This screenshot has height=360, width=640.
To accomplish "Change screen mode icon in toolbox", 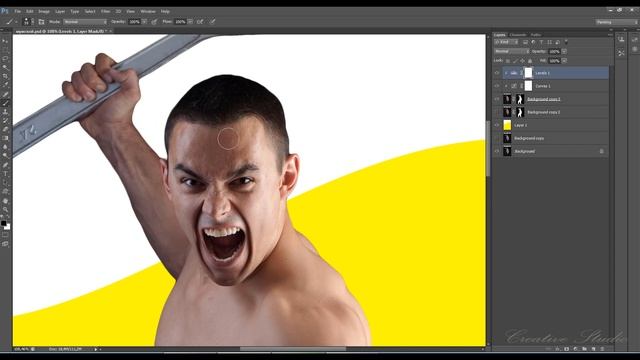I will click(5, 244).
